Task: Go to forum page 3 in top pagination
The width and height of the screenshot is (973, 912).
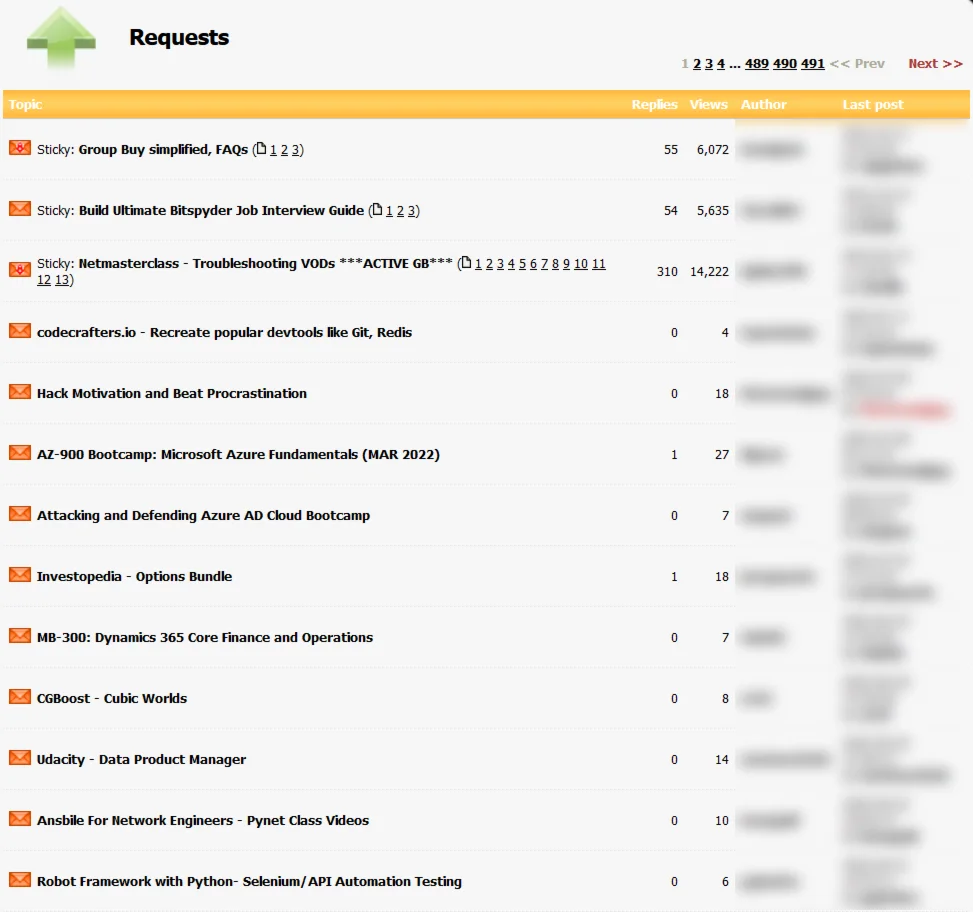Action: 709,64
